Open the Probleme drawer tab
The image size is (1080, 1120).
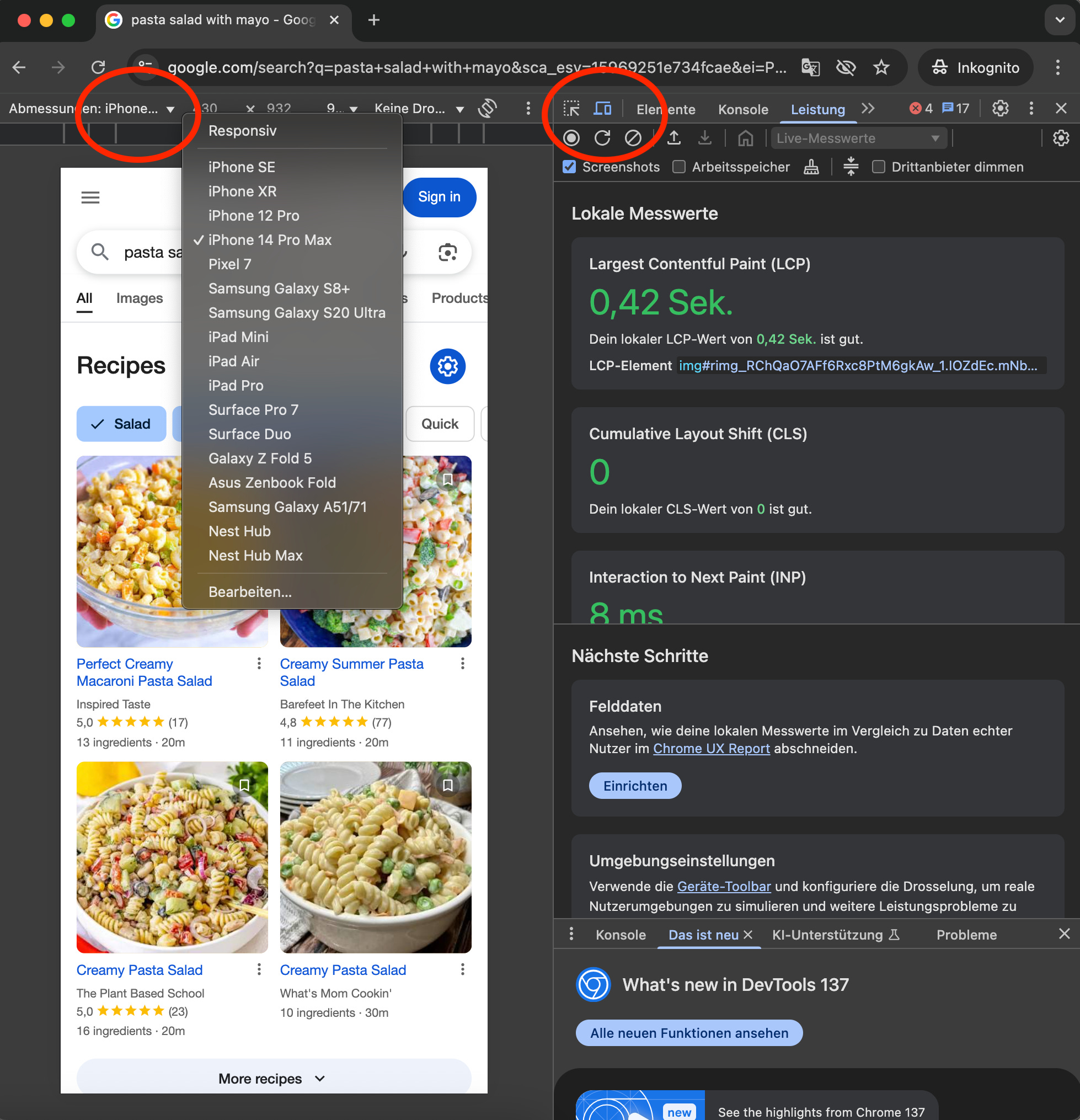[x=966, y=935]
